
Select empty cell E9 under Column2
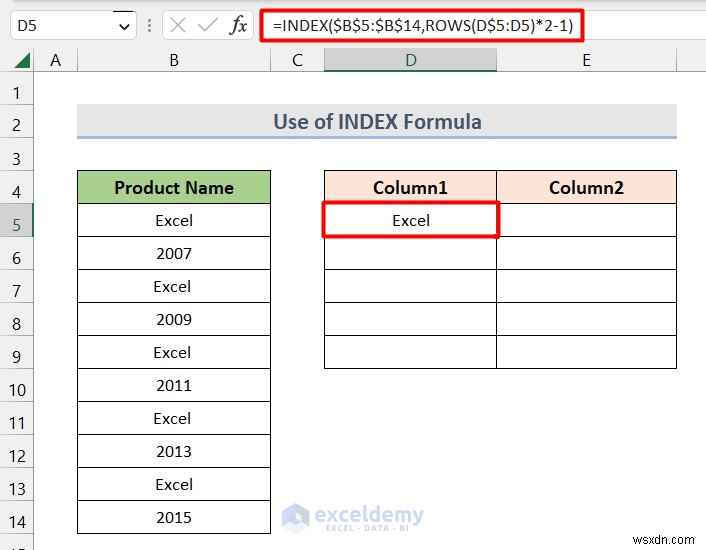(x=586, y=352)
